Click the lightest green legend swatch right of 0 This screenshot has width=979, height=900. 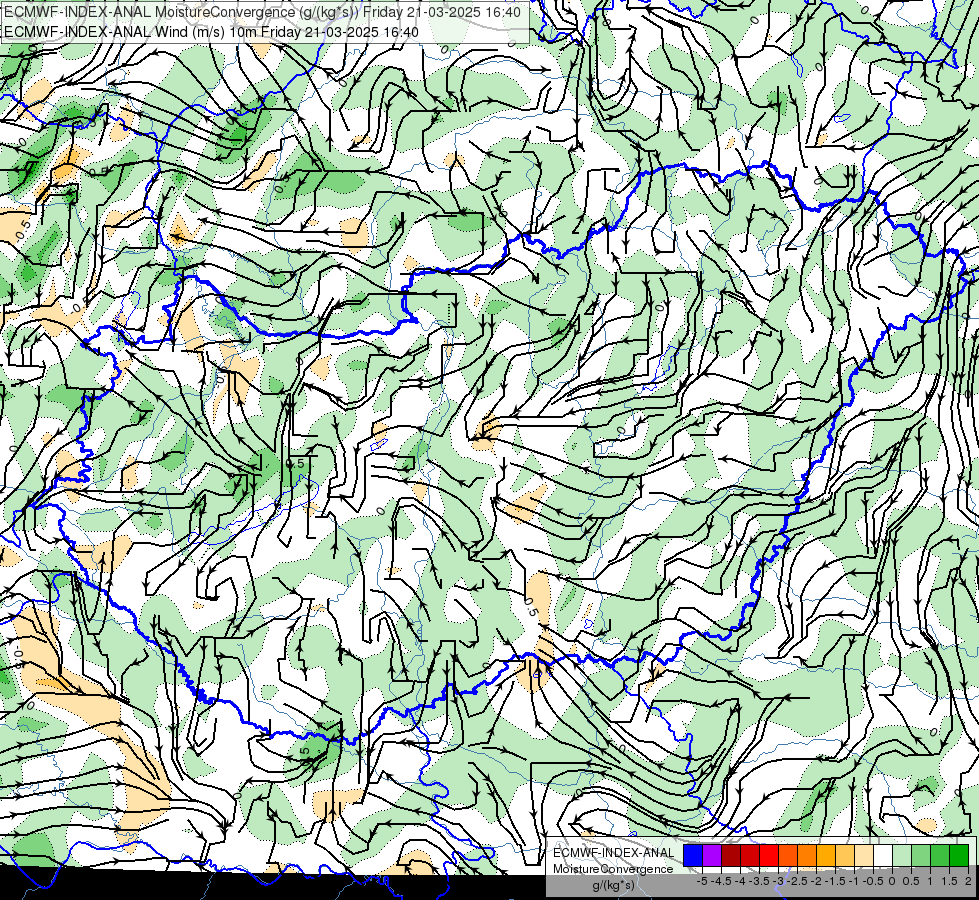(x=902, y=855)
